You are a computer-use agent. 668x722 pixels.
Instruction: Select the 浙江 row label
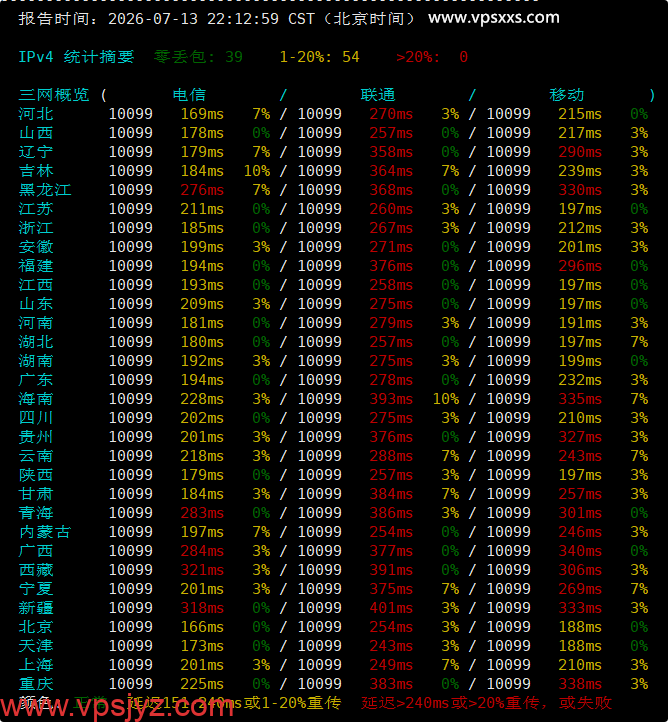point(36,228)
